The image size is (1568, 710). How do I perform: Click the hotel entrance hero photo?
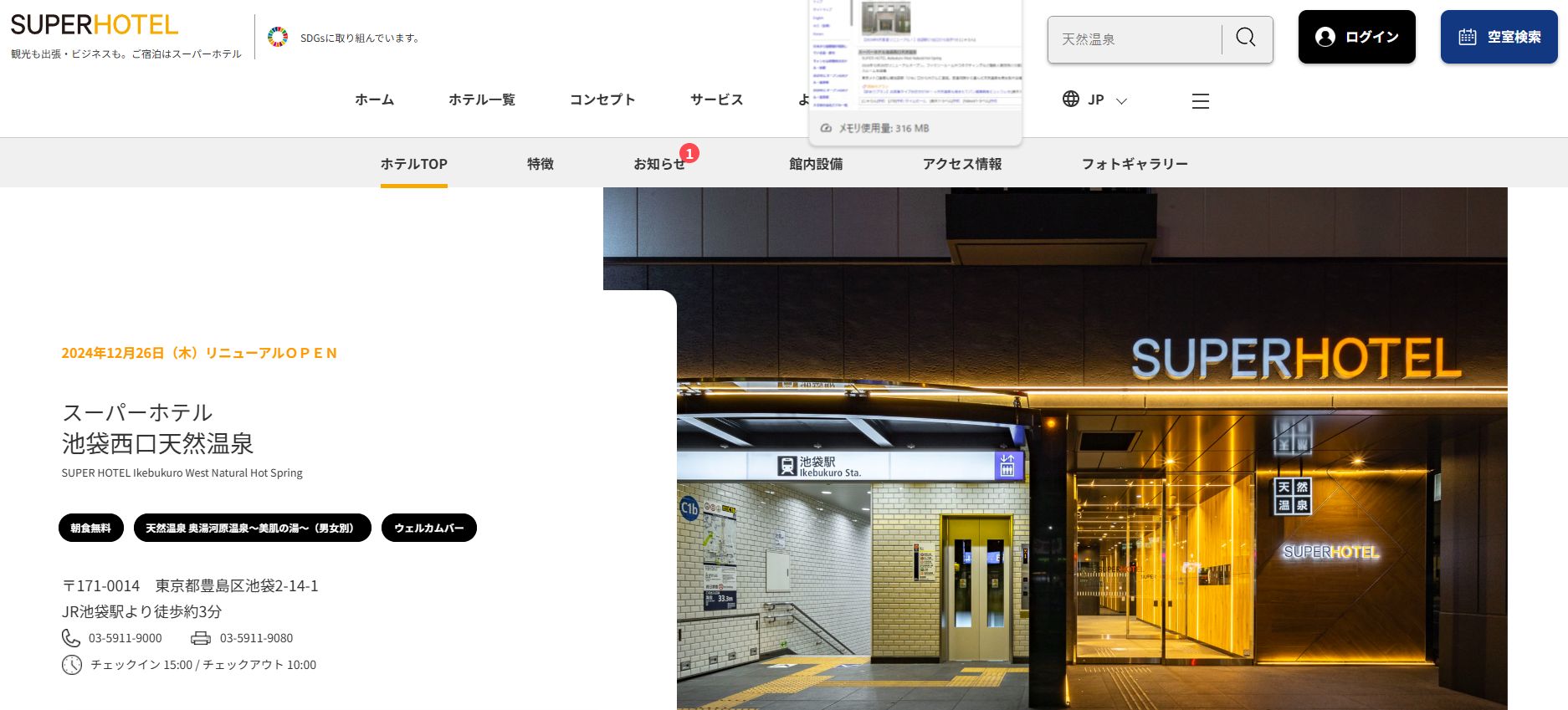[1055, 448]
